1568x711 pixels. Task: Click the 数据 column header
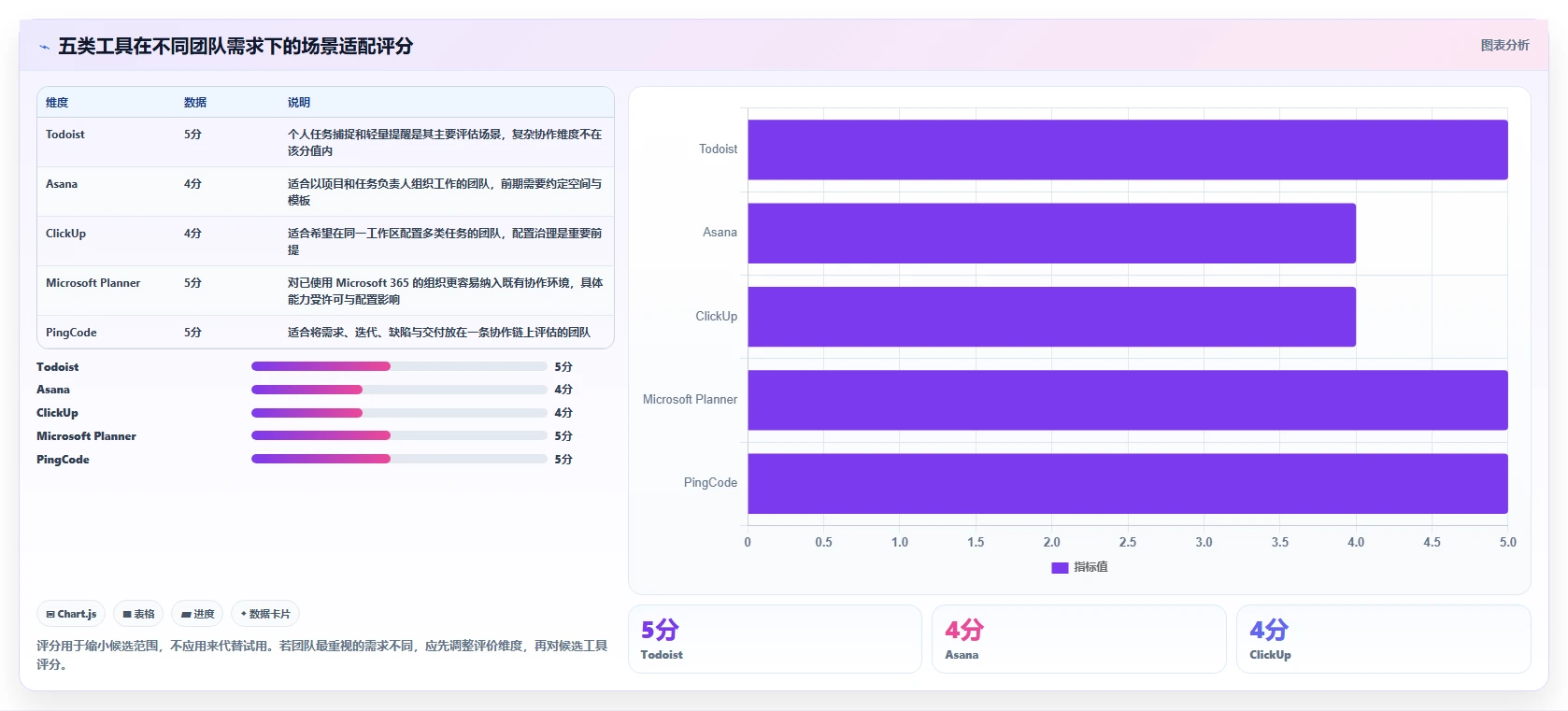195,103
